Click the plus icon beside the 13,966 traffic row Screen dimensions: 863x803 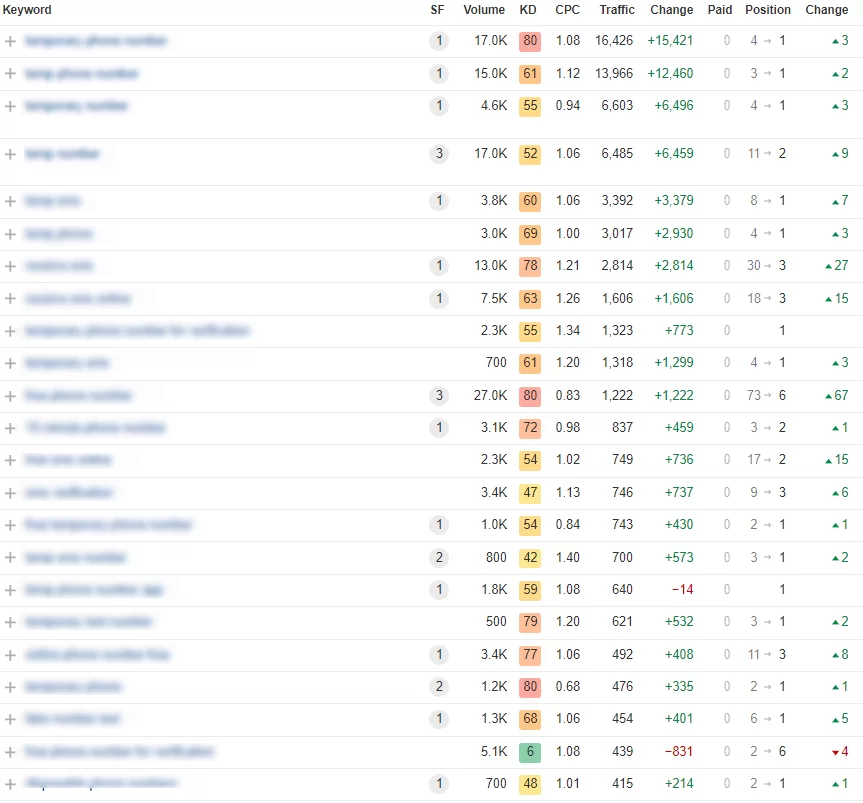click(10, 74)
